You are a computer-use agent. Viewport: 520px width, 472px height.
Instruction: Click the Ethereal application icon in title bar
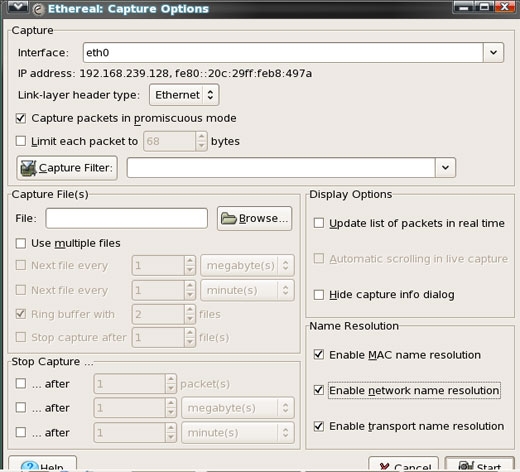pos(38,9)
